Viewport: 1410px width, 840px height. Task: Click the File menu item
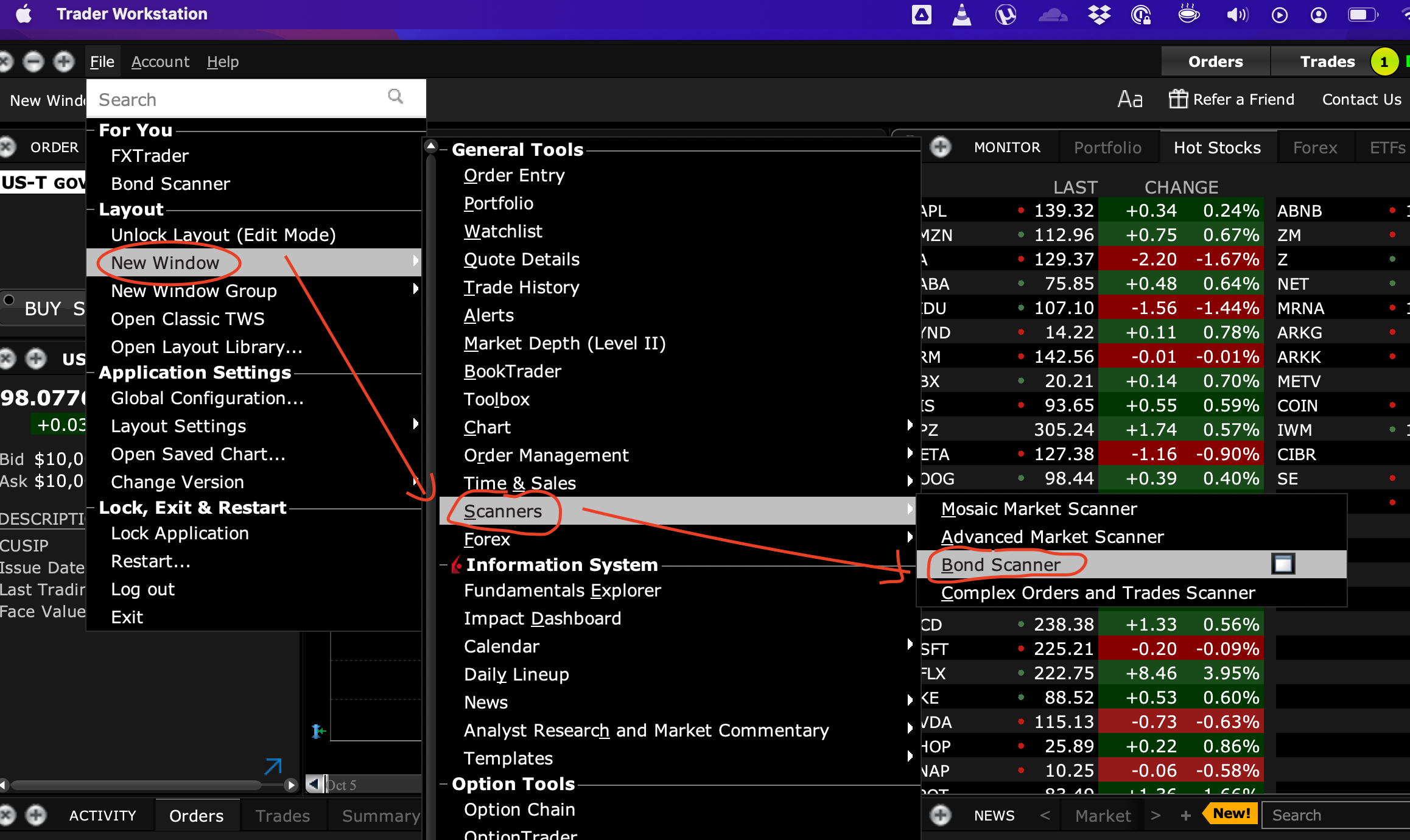(100, 61)
